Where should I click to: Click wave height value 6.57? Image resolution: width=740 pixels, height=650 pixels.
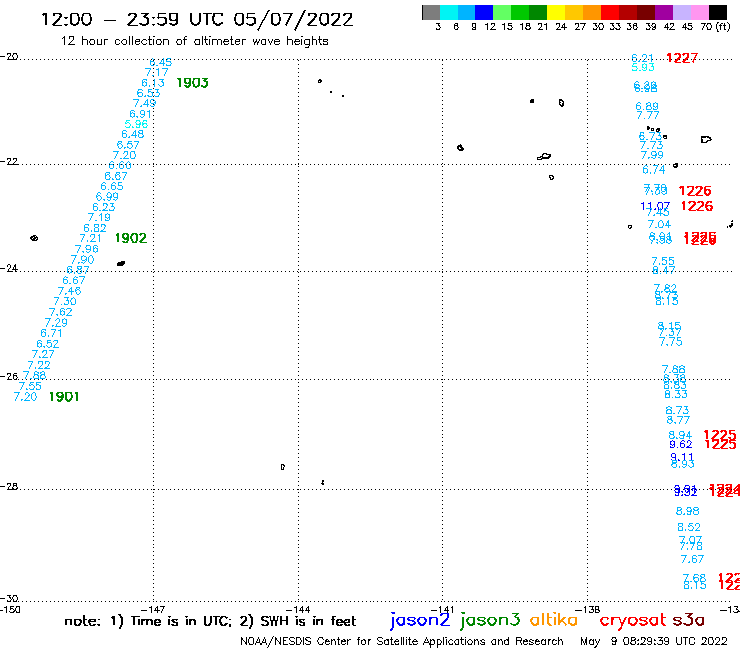point(128,145)
